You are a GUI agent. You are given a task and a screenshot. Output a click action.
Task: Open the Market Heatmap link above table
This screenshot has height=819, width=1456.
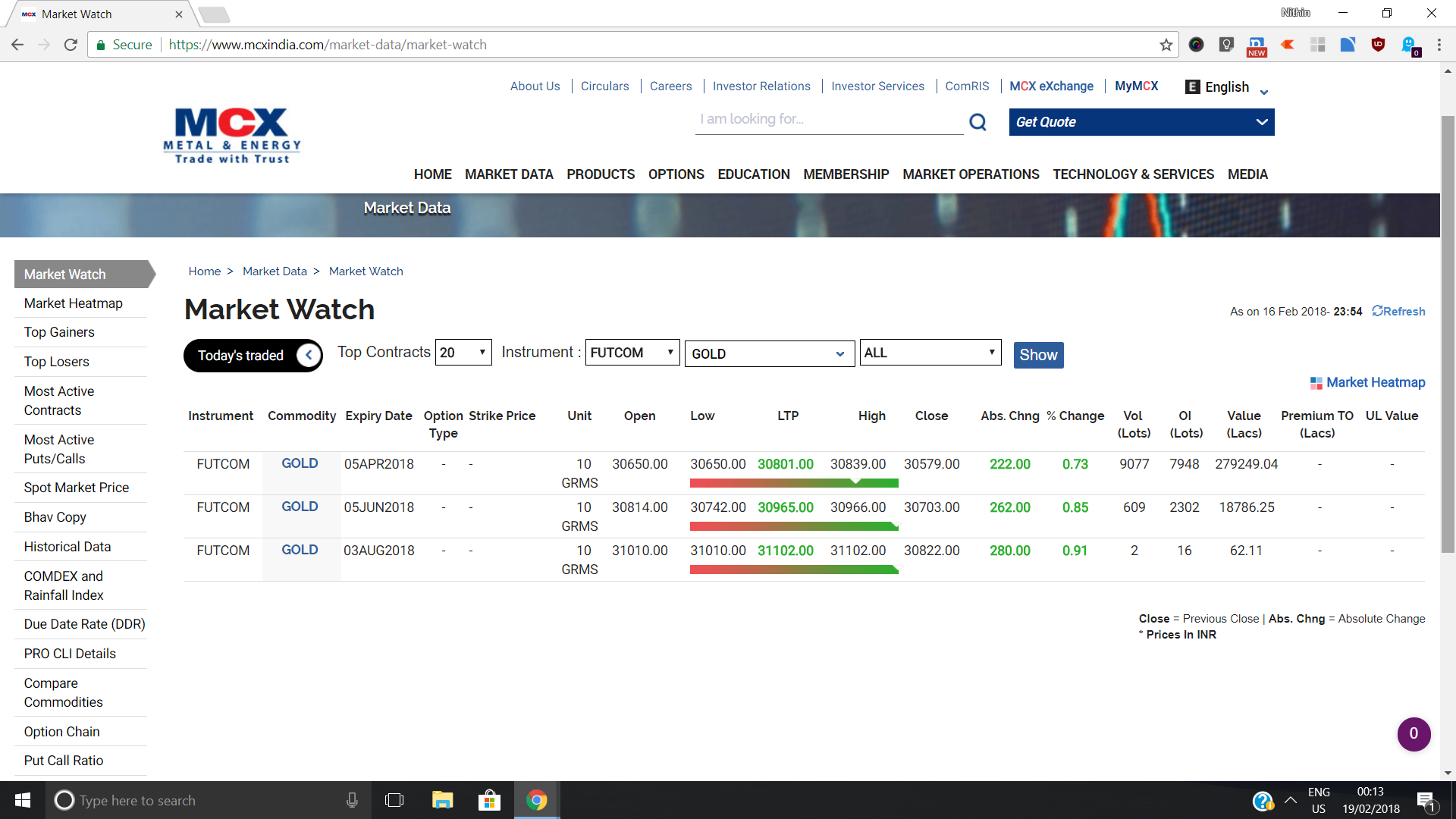click(1376, 383)
